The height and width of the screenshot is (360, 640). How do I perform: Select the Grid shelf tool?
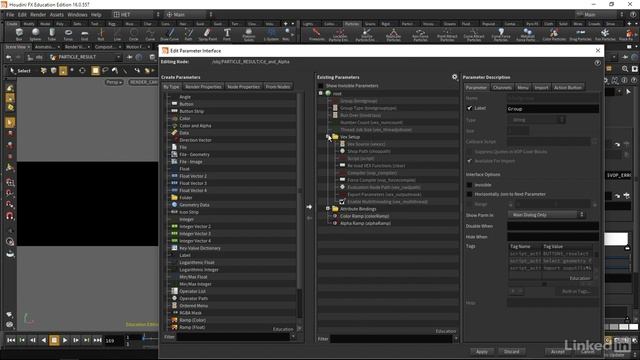coord(84,35)
